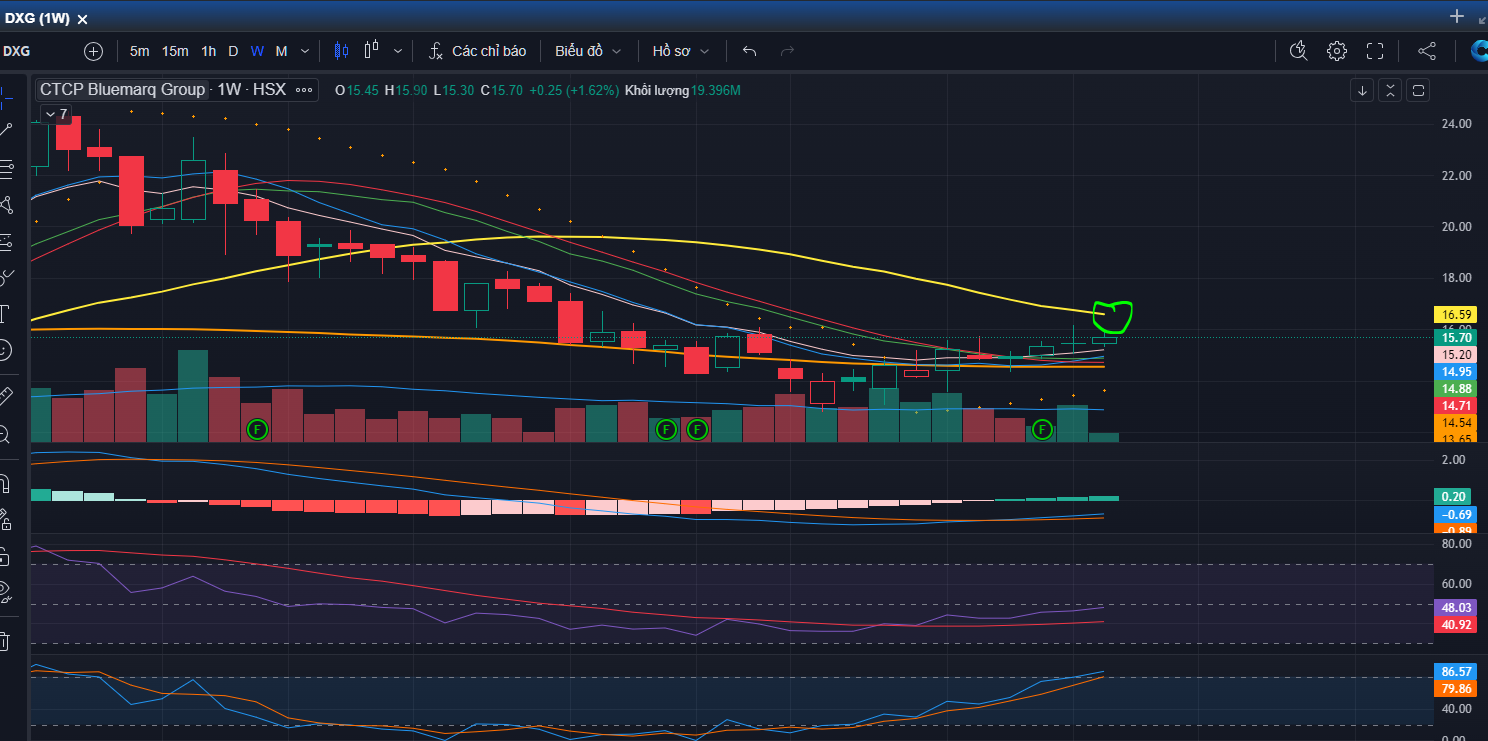Click the share chart icon
The width and height of the screenshot is (1488, 741).
[x=1427, y=51]
